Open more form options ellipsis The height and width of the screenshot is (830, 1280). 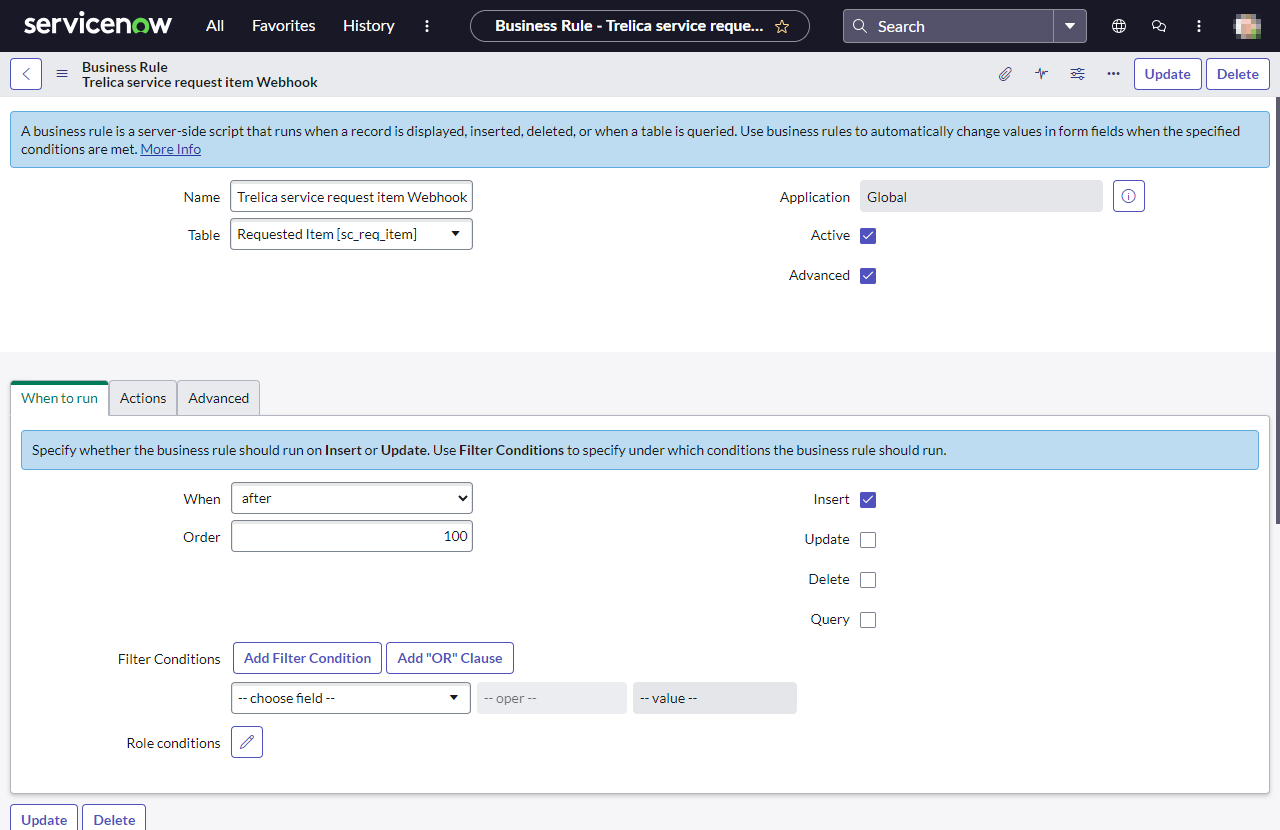[x=1113, y=74]
